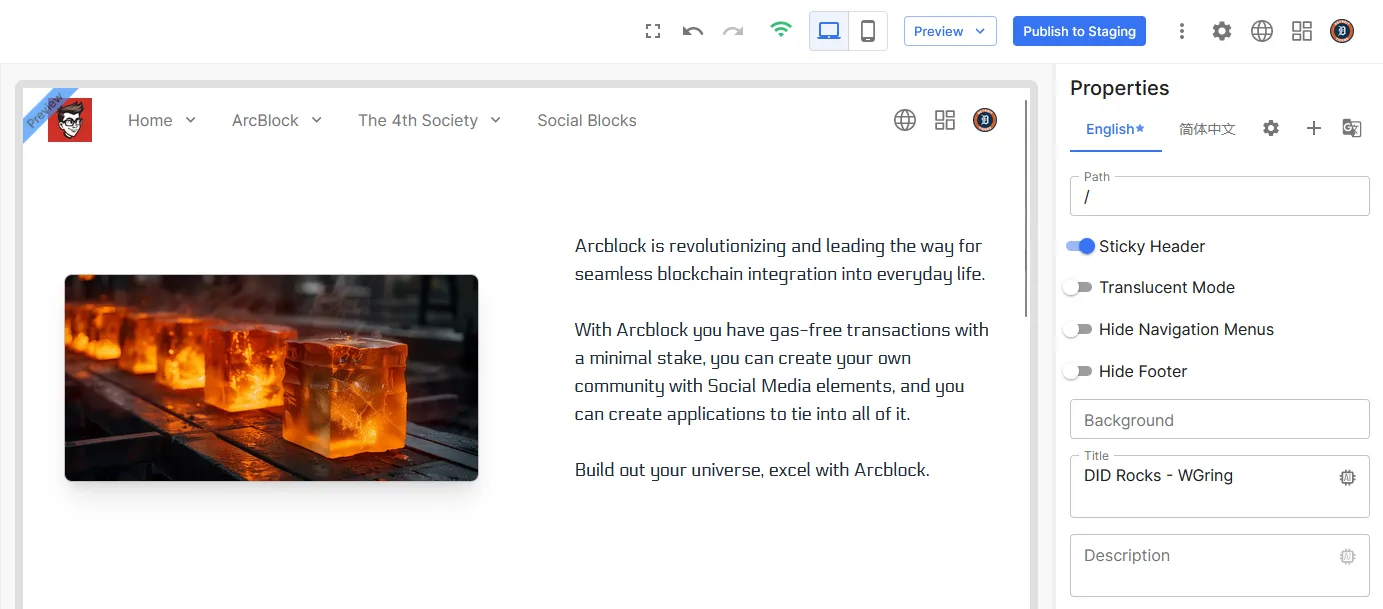Expand the Home navigation menu
1383x609 pixels.
(x=162, y=120)
